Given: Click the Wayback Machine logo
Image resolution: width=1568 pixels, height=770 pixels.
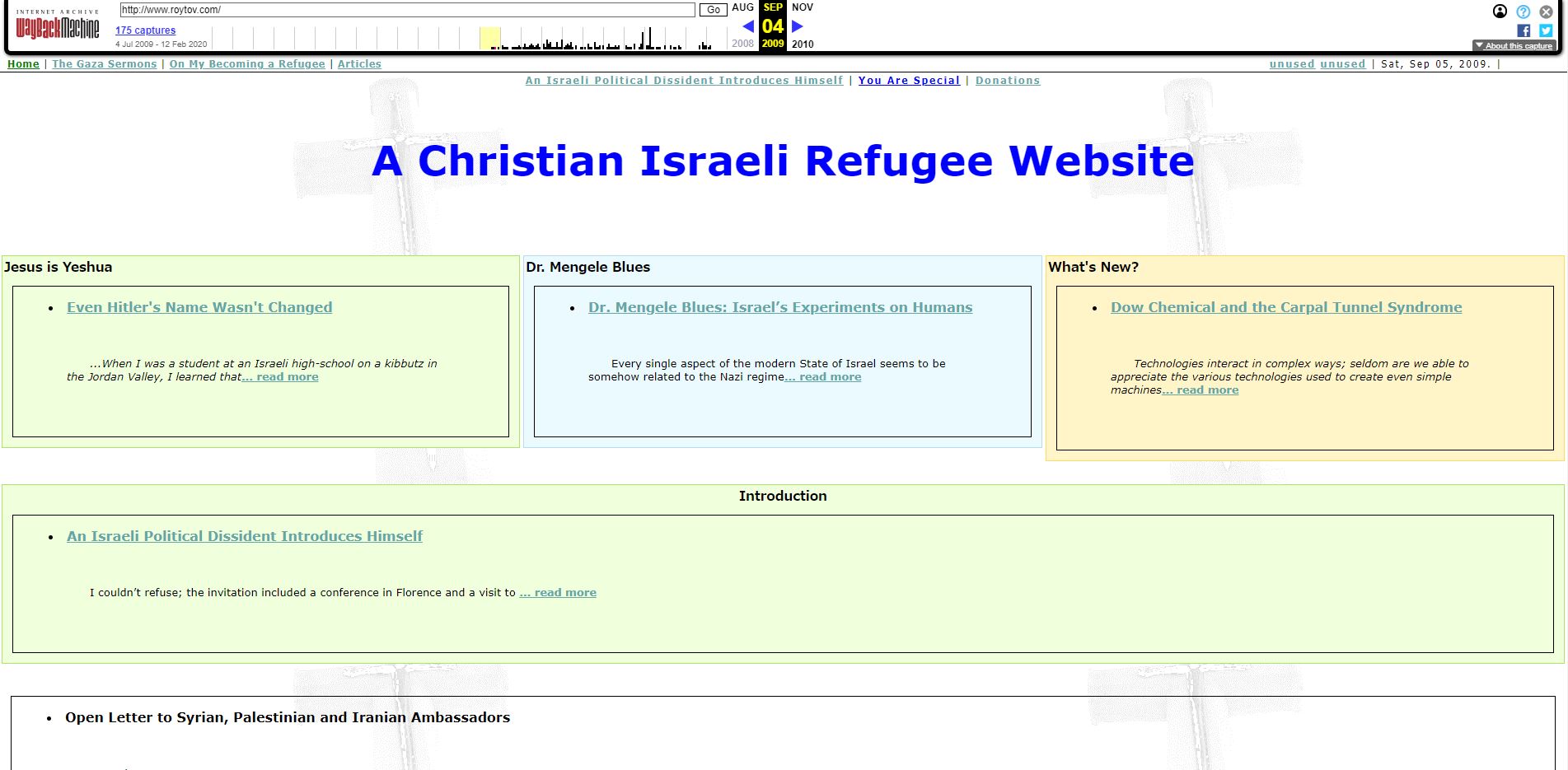Looking at the screenshot, I should coord(57,26).
